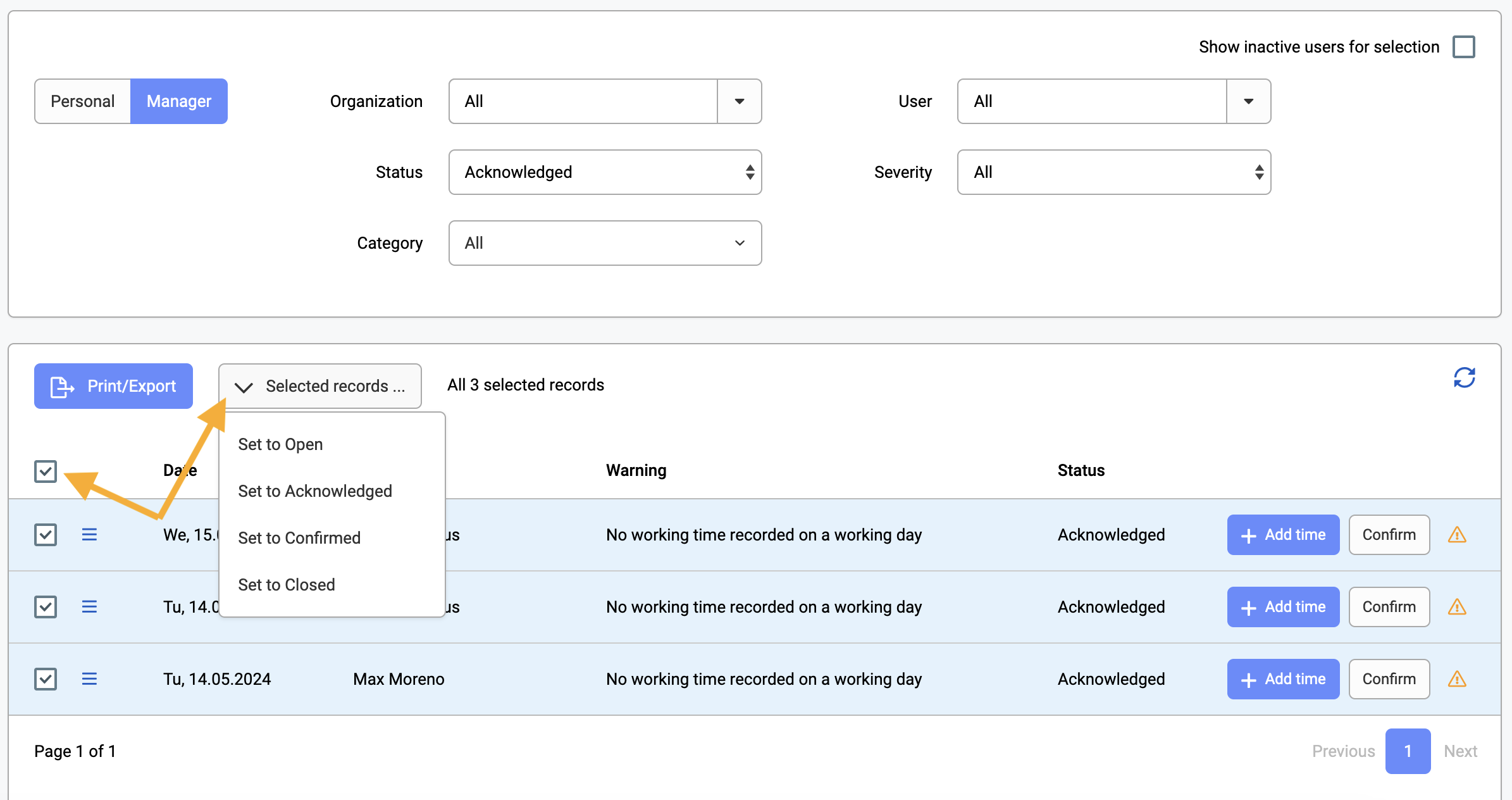
Task: Click the User input field showing All
Action: tap(1092, 101)
